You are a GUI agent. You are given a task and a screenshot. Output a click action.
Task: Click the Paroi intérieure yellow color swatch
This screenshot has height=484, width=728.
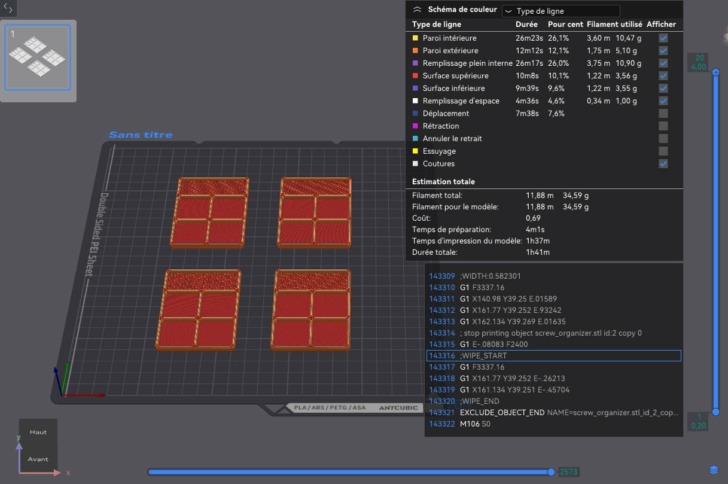[x=415, y=38]
